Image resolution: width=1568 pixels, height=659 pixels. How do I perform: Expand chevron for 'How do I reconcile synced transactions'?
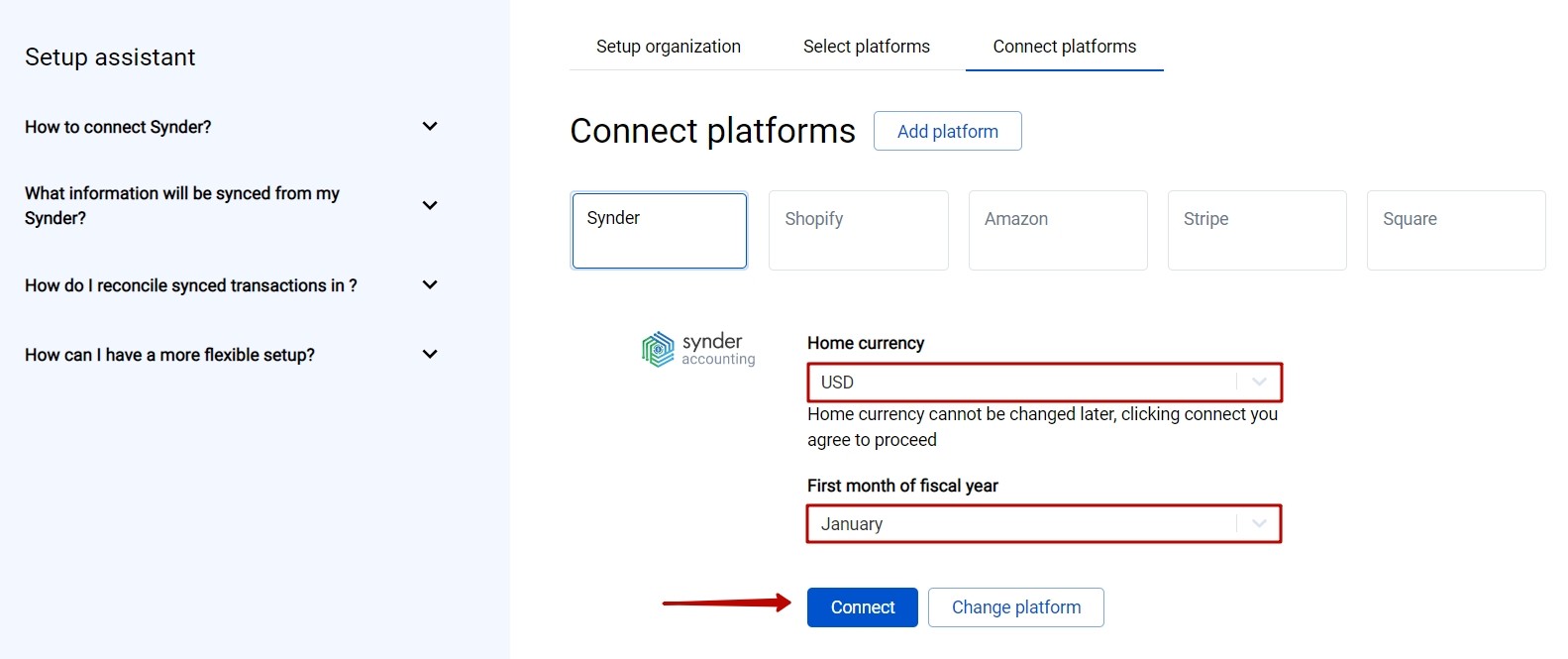coord(430,284)
